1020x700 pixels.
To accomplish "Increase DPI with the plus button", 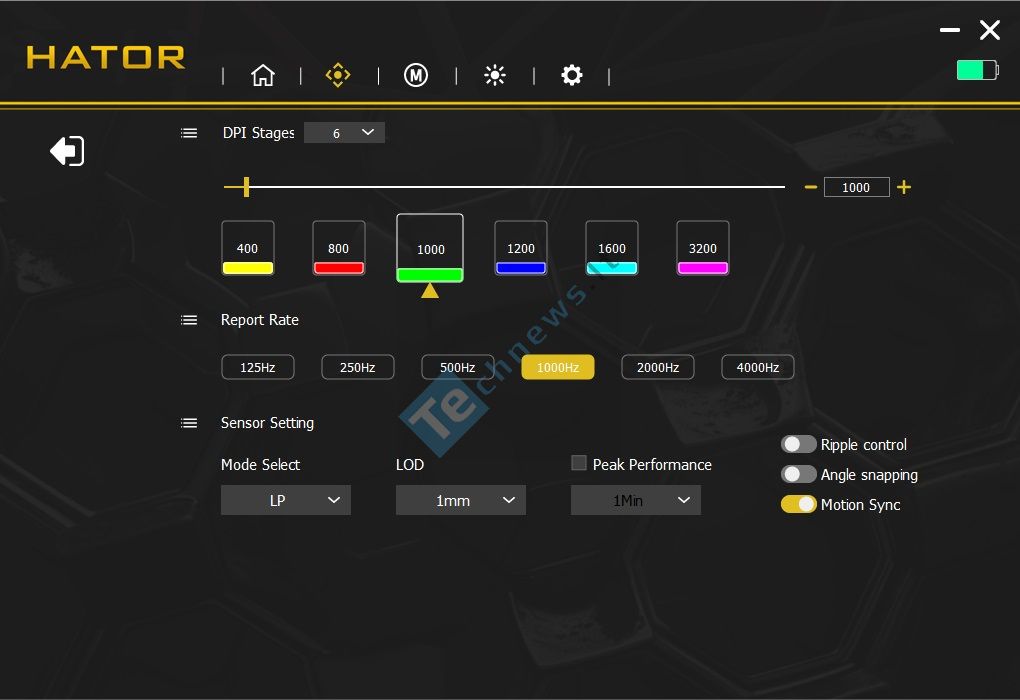I will point(904,187).
